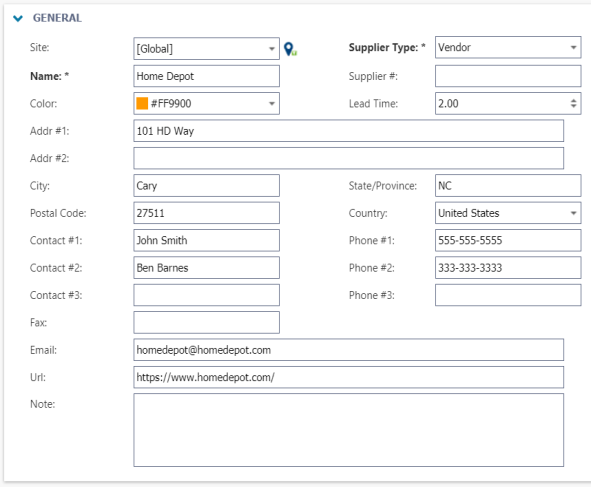Click the empty Addr #2 field
Screen dimensions: 591x487
pyautogui.click(x=348, y=158)
